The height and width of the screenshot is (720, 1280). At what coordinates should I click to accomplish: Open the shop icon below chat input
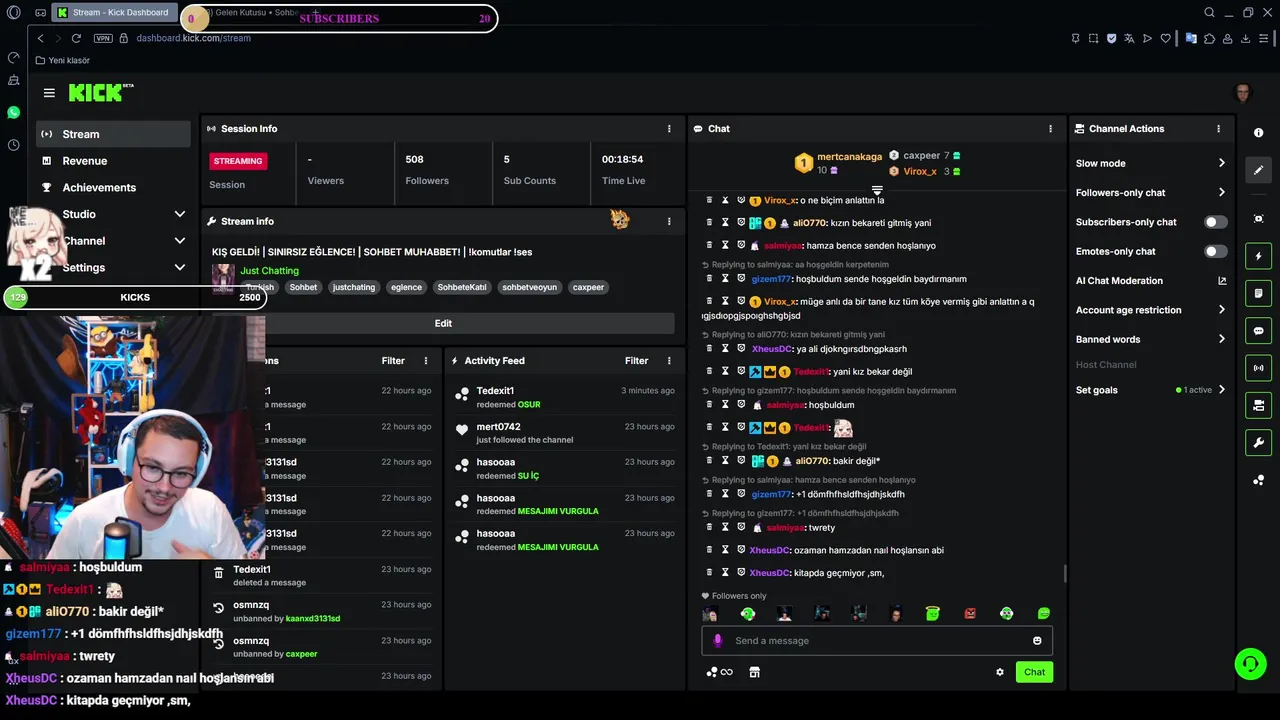pos(755,672)
